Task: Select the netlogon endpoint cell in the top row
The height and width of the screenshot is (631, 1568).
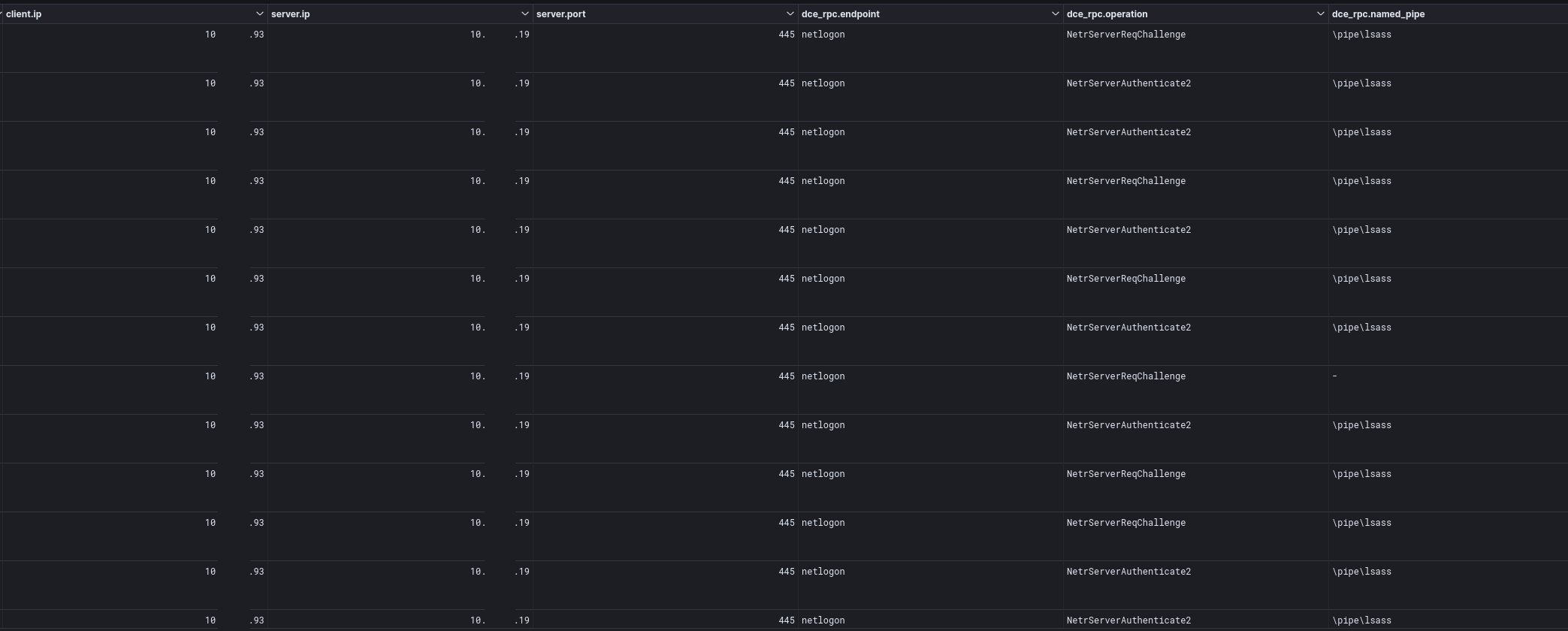Action: click(x=823, y=35)
